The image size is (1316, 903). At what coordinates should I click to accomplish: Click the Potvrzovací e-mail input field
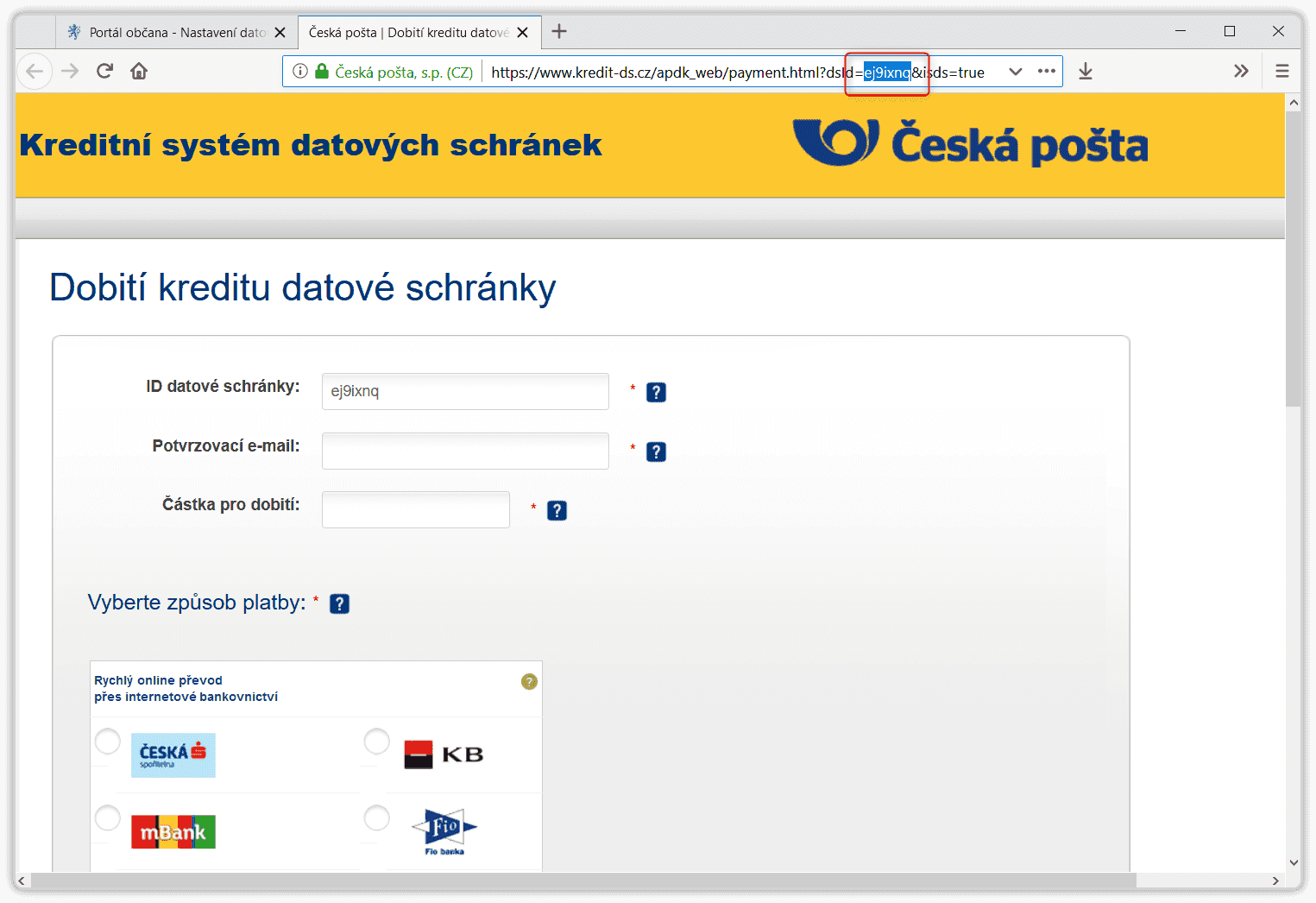coord(465,451)
